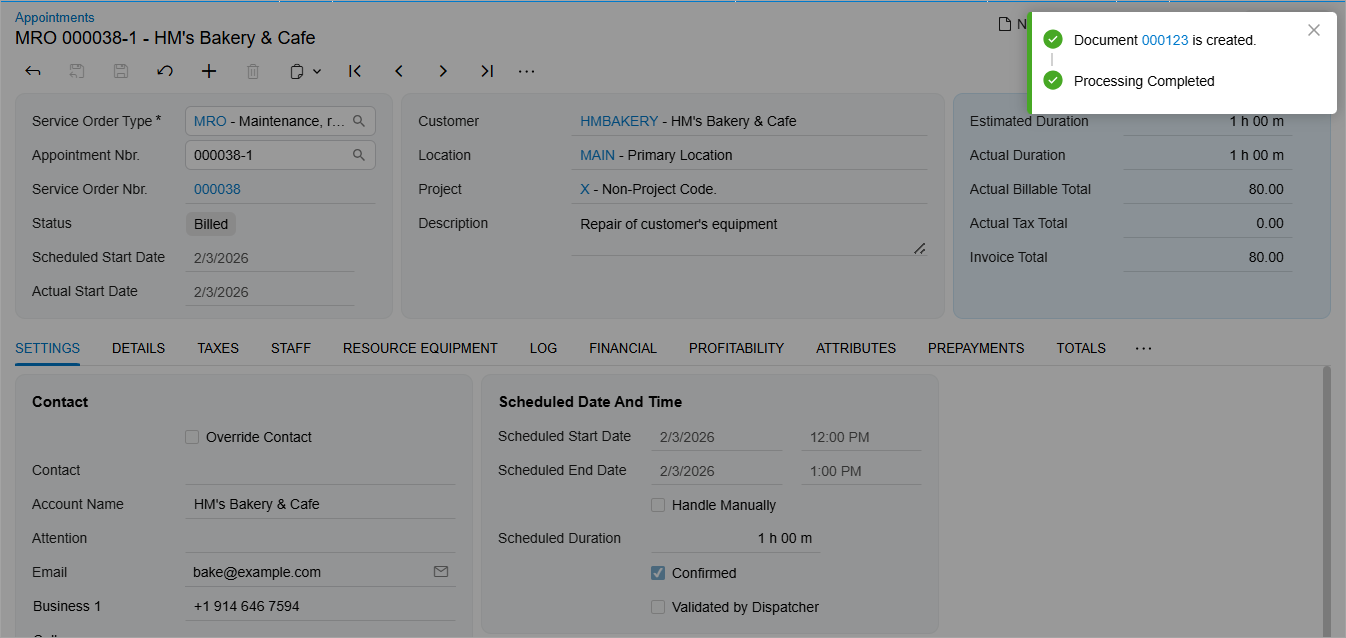Click the email envelope icon
The width and height of the screenshot is (1346, 638).
(x=441, y=572)
